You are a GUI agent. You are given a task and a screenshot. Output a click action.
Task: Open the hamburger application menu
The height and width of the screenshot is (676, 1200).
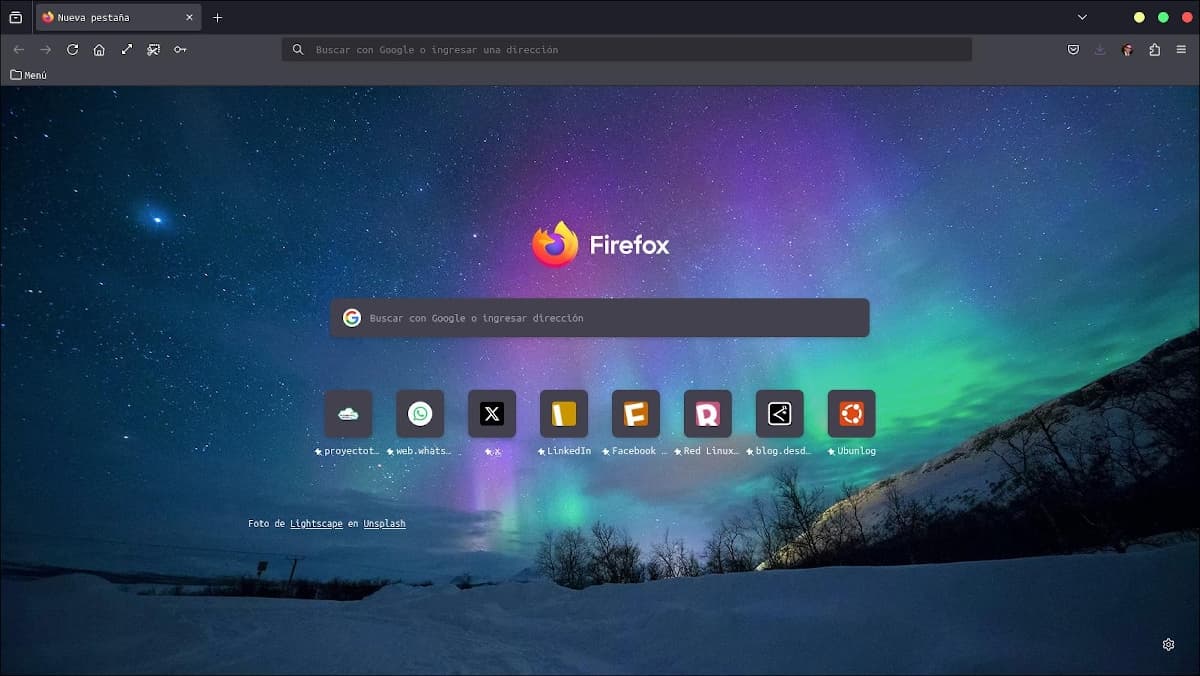[x=1181, y=50]
